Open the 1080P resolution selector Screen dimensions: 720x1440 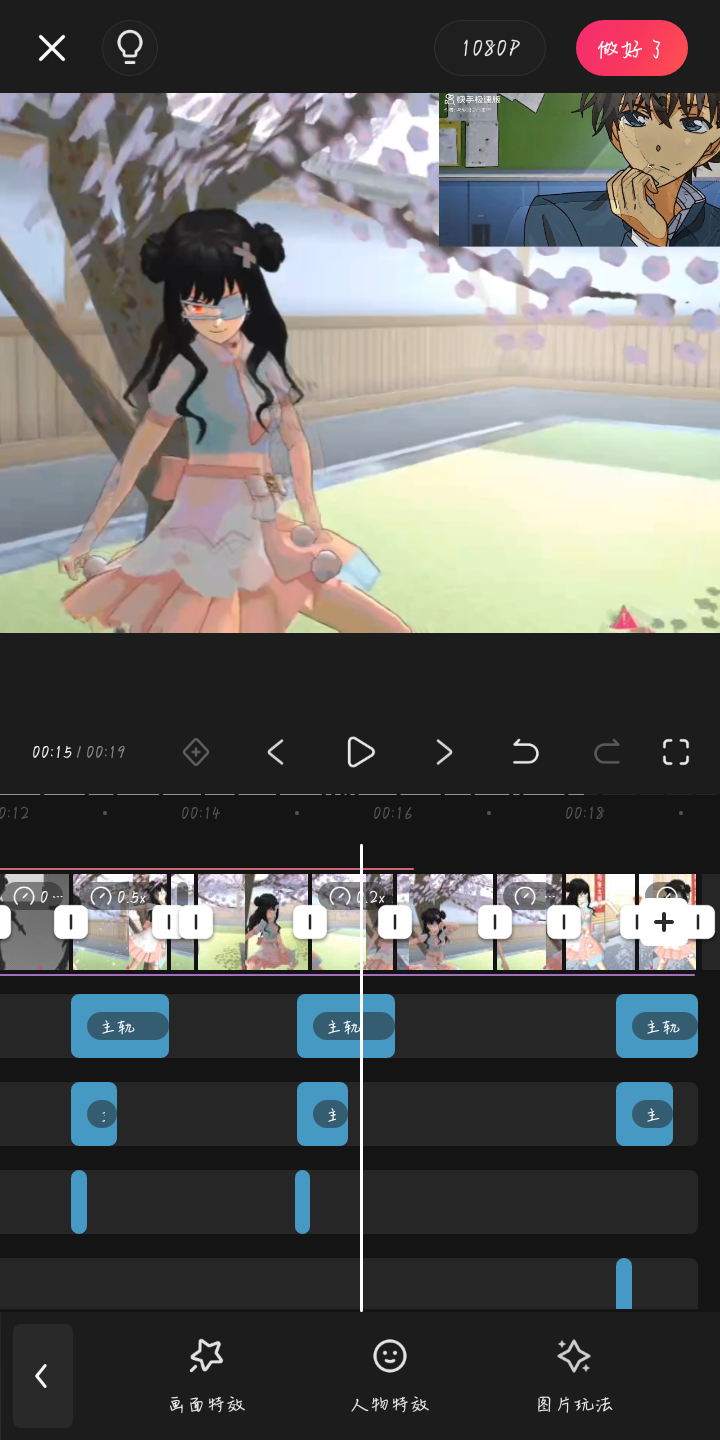coord(490,48)
